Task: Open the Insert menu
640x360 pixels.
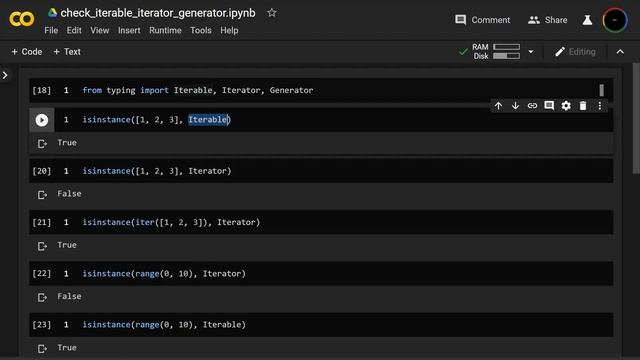Action: click(129, 31)
